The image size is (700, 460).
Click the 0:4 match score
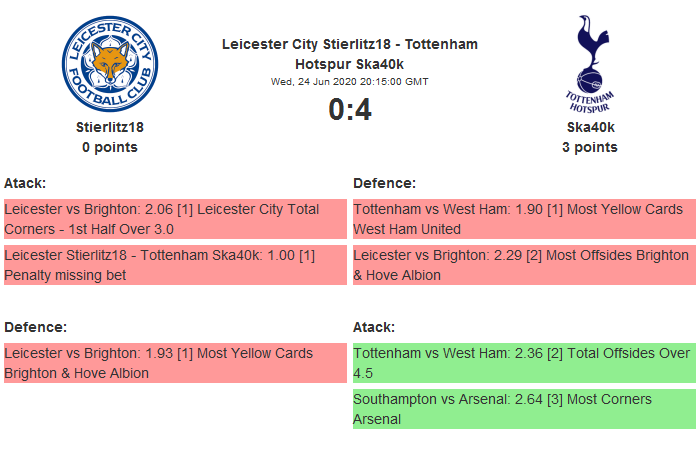350,109
